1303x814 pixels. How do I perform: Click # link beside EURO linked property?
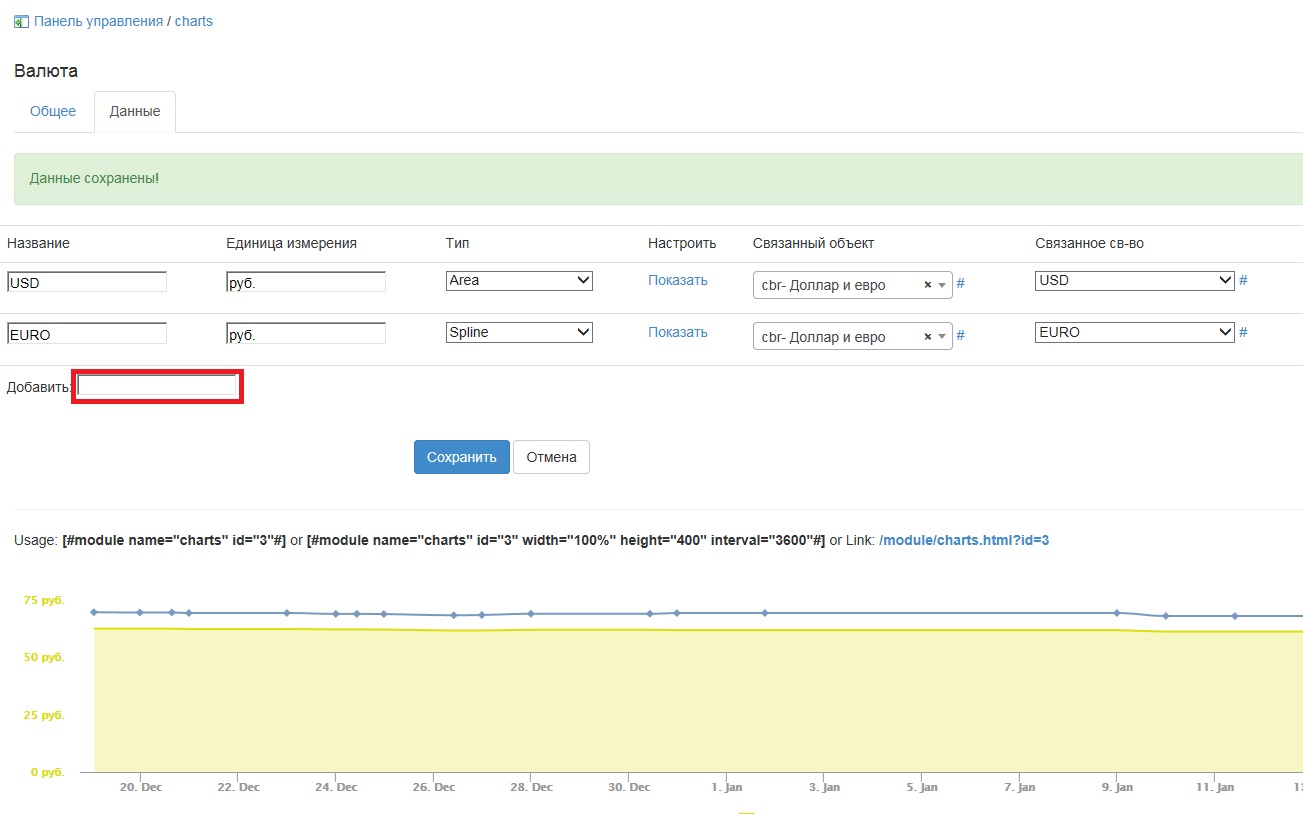[x=1243, y=333]
